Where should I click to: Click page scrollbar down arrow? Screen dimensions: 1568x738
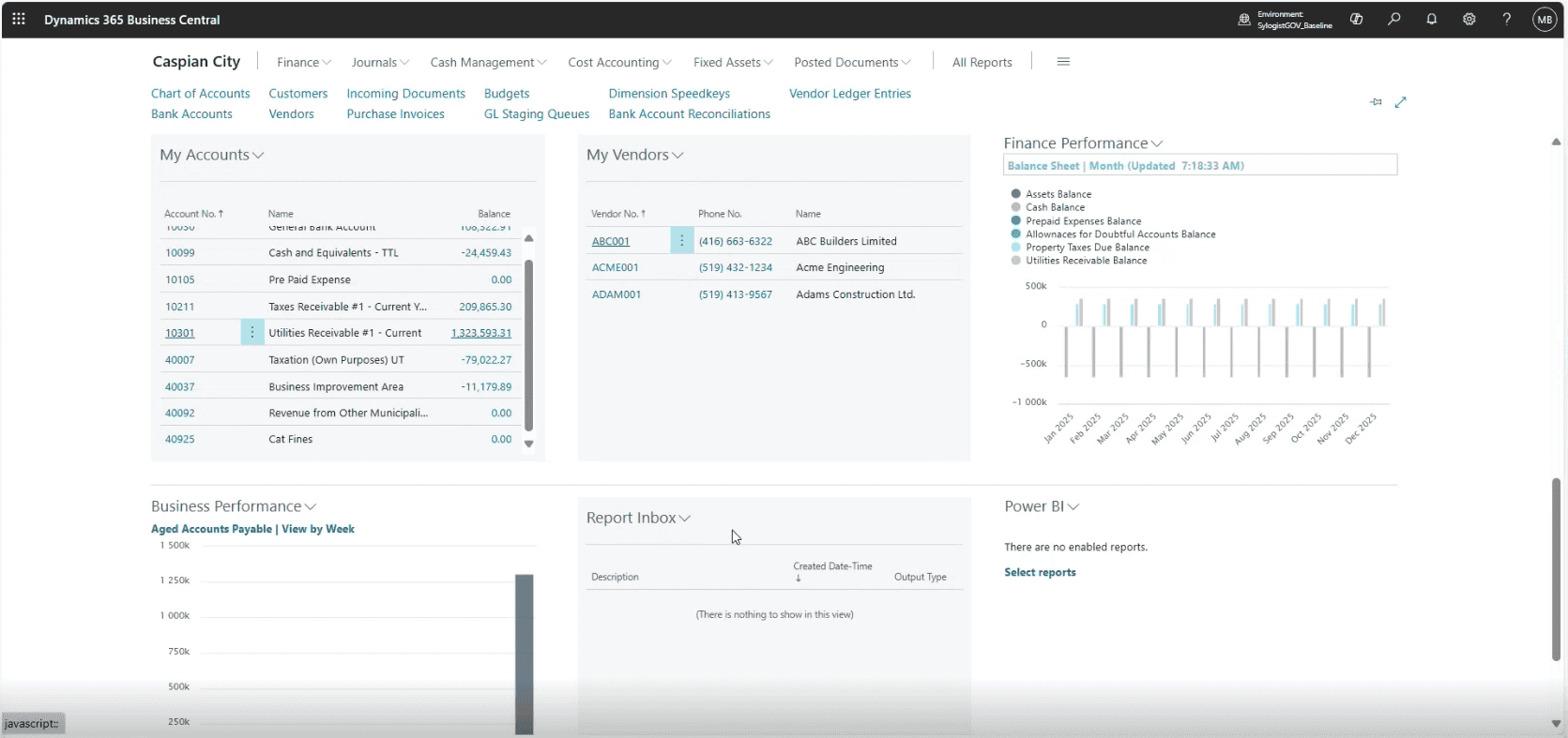click(x=1556, y=723)
